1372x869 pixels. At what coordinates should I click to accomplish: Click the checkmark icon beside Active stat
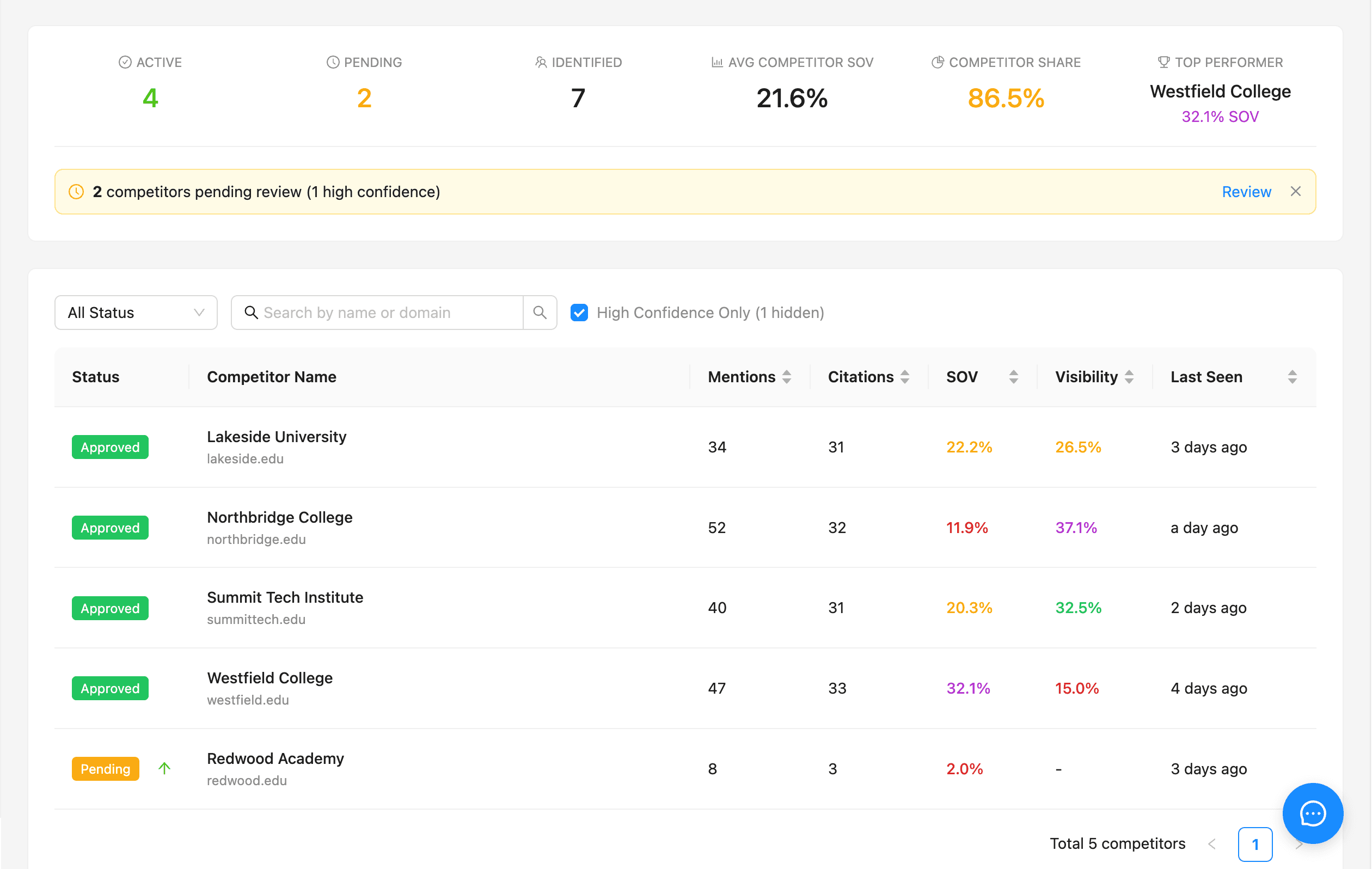[125, 62]
